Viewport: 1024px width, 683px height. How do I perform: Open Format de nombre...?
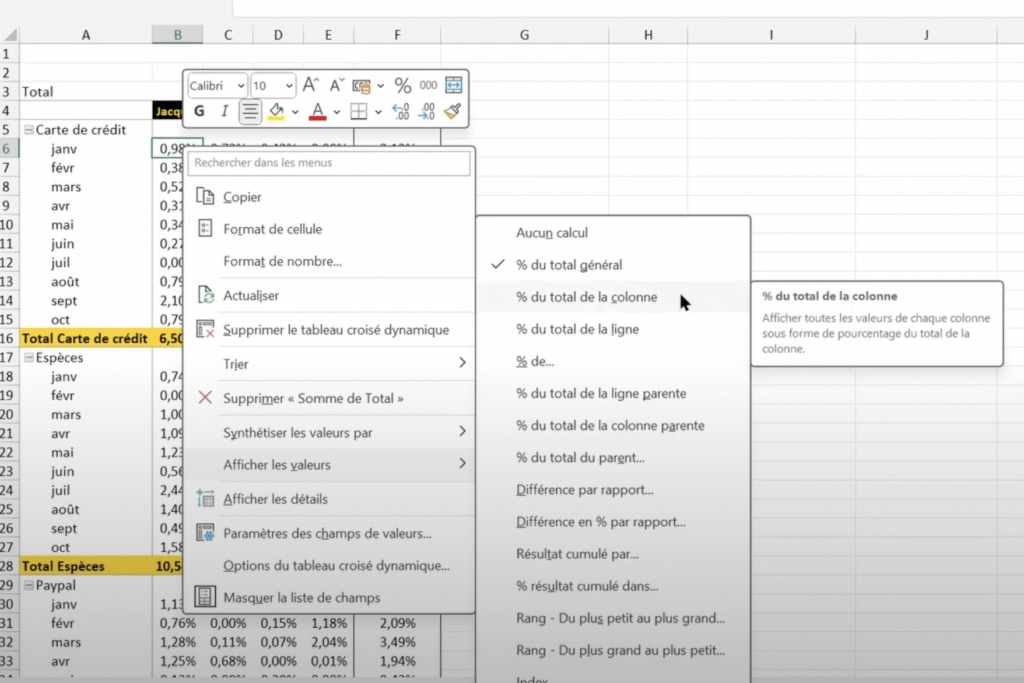(x=328, y=261)
